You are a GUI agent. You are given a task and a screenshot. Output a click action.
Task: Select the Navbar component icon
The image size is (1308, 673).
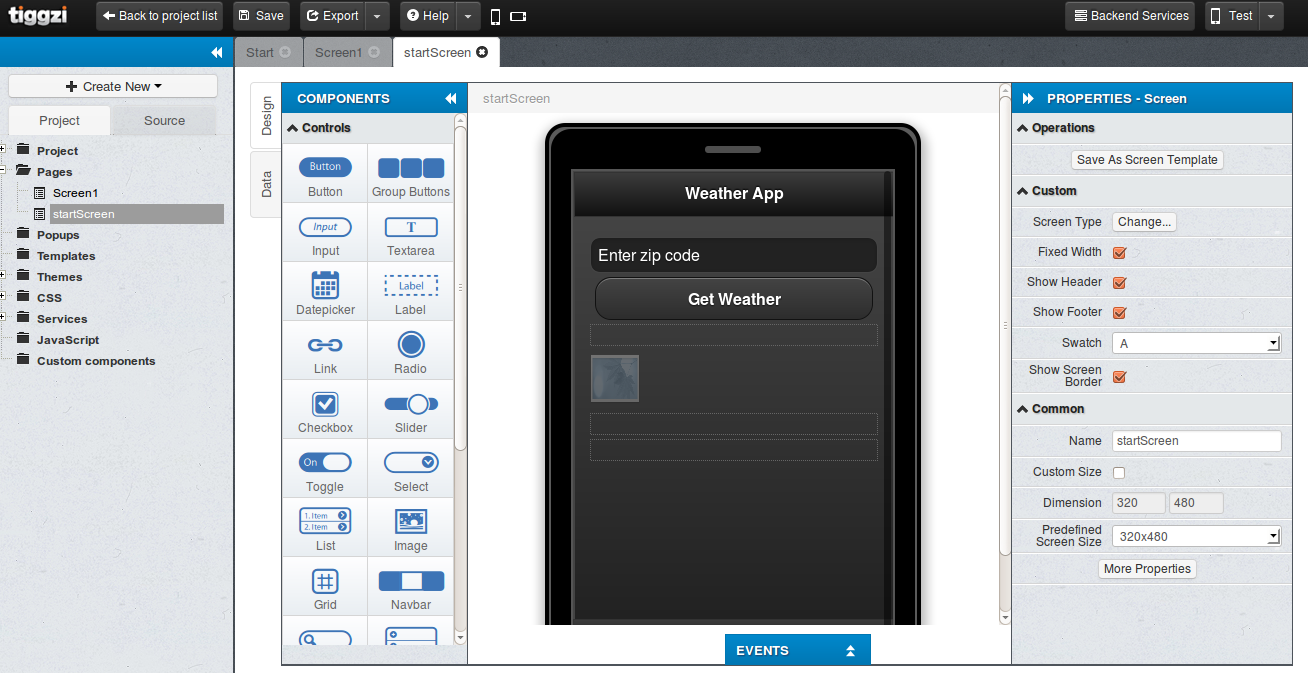coord(411,581)
